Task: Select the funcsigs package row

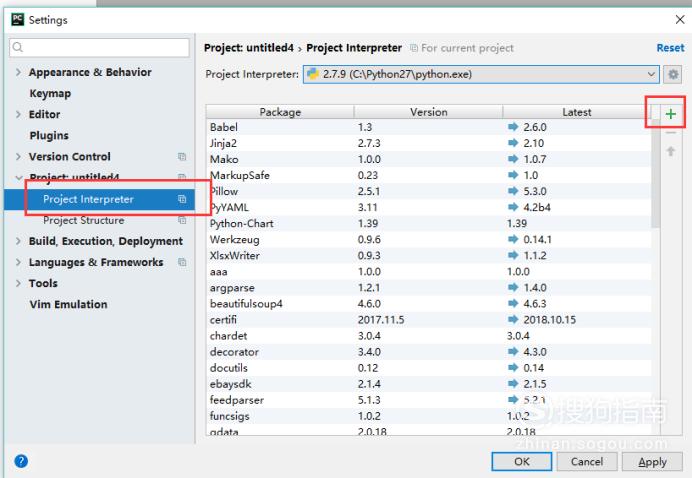Action: pos(429,416)
